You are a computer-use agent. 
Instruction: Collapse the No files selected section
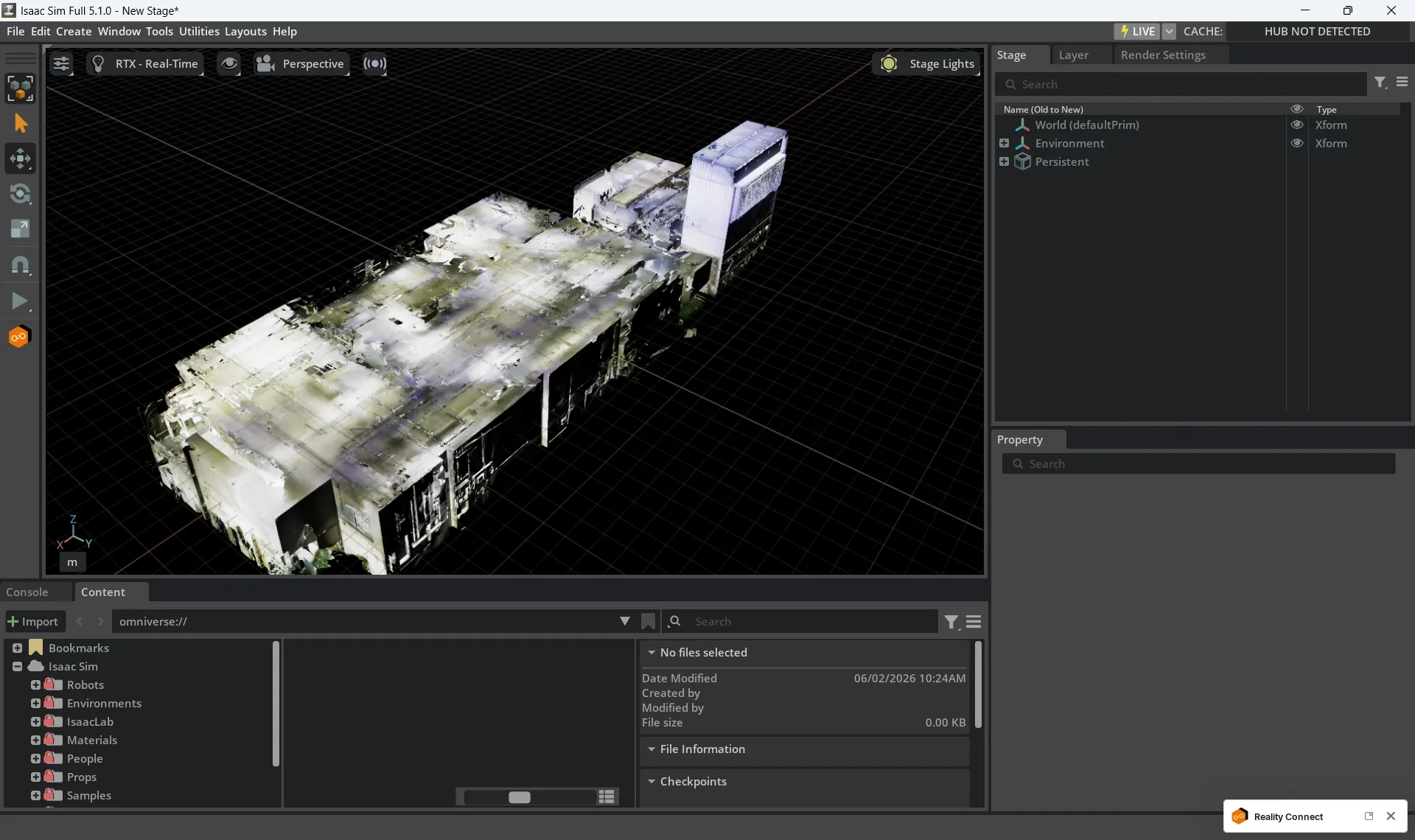[x=651, y=653]
